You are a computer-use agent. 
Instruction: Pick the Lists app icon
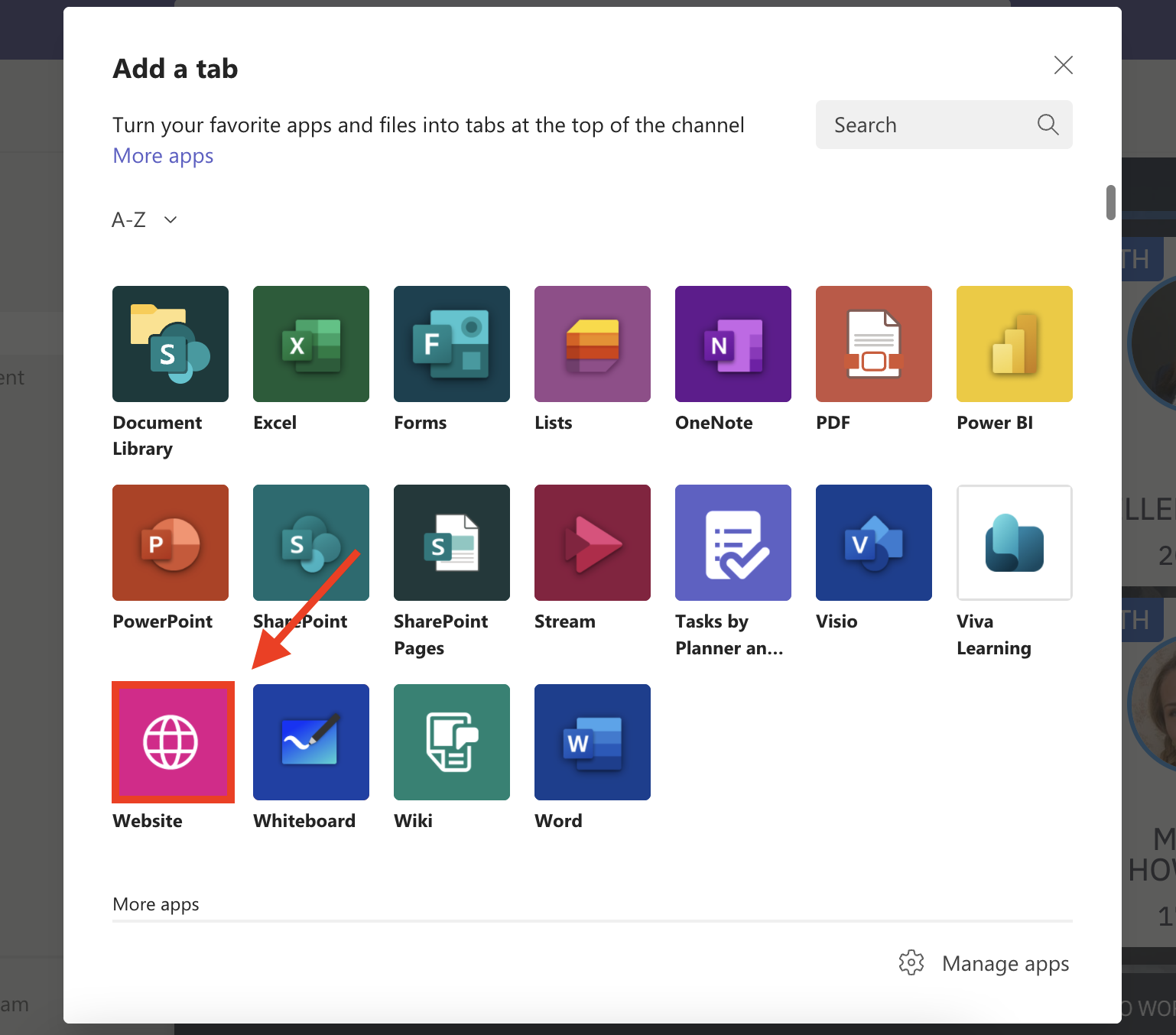pos(593,344)
